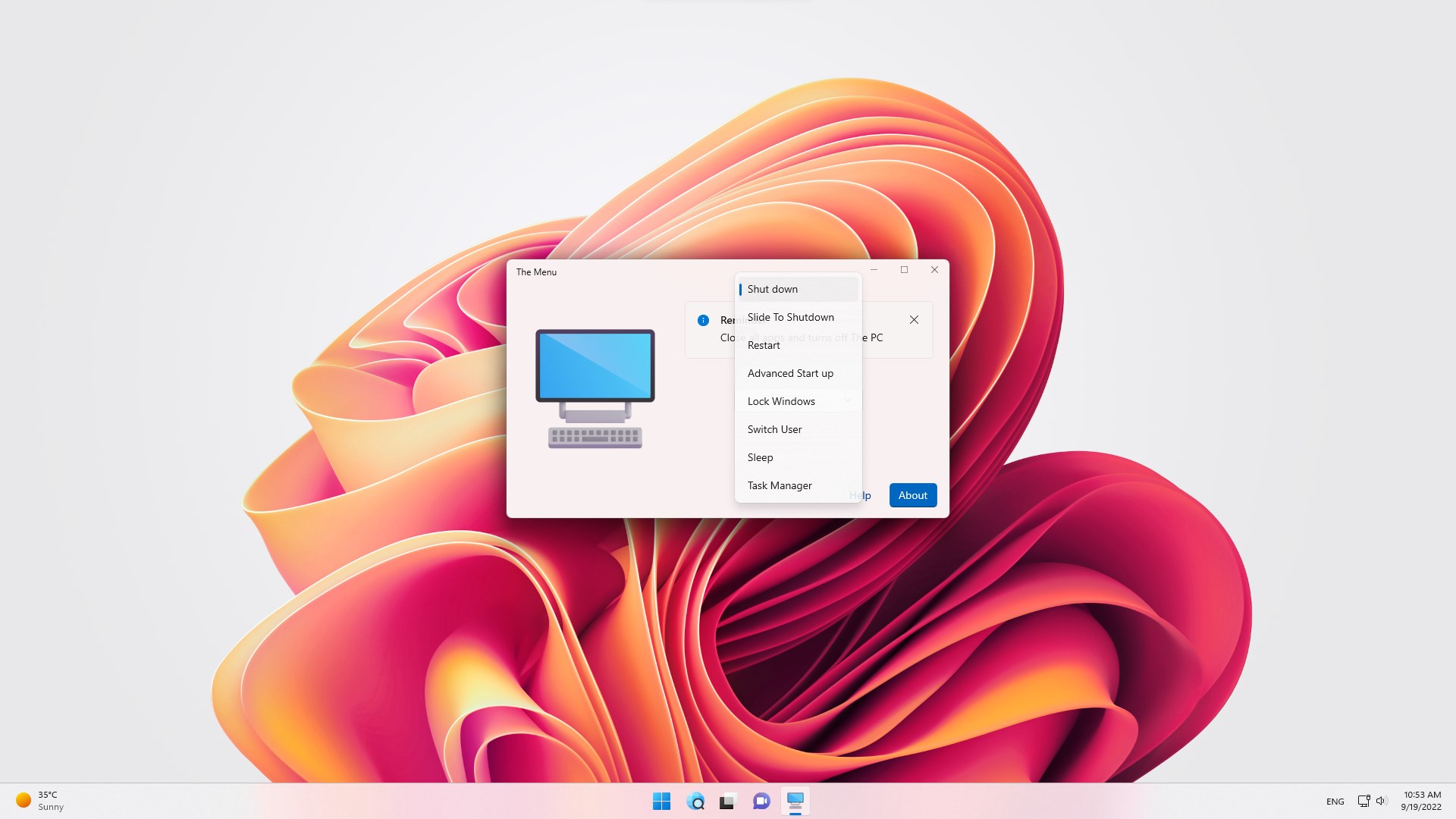Choose Lock Windows entry
Viewport: 1456px width, 819px height.
[x=799, y=401]
